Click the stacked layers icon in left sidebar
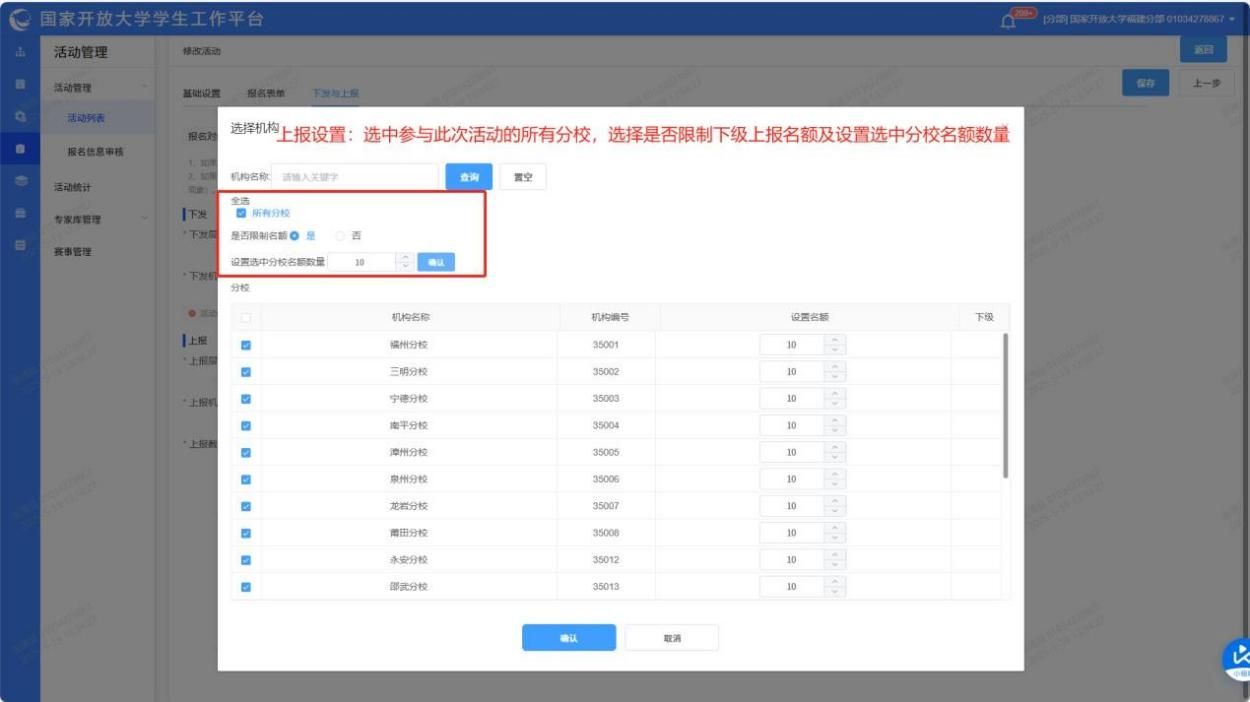 coord(20,181)
